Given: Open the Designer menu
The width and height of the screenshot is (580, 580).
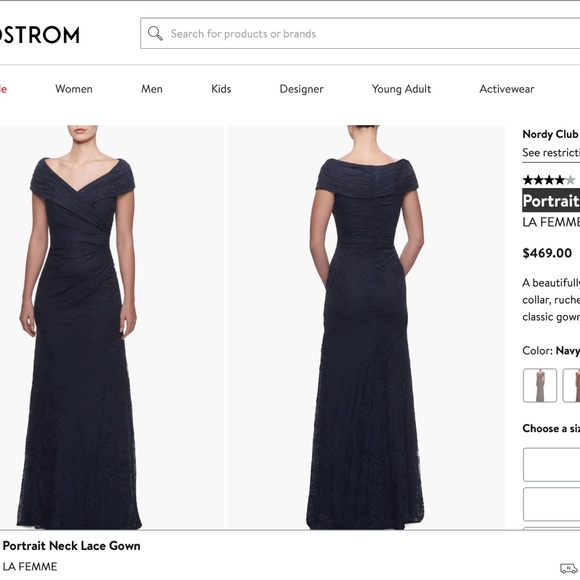Looking at the screenshot, I should click(x=301, y=89).
